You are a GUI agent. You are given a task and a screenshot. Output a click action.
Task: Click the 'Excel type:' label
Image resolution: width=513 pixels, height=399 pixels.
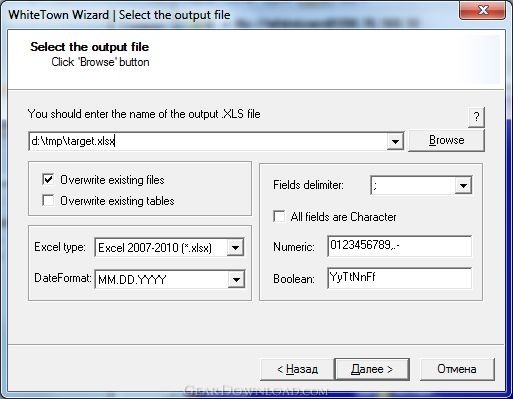pos(60,247)
